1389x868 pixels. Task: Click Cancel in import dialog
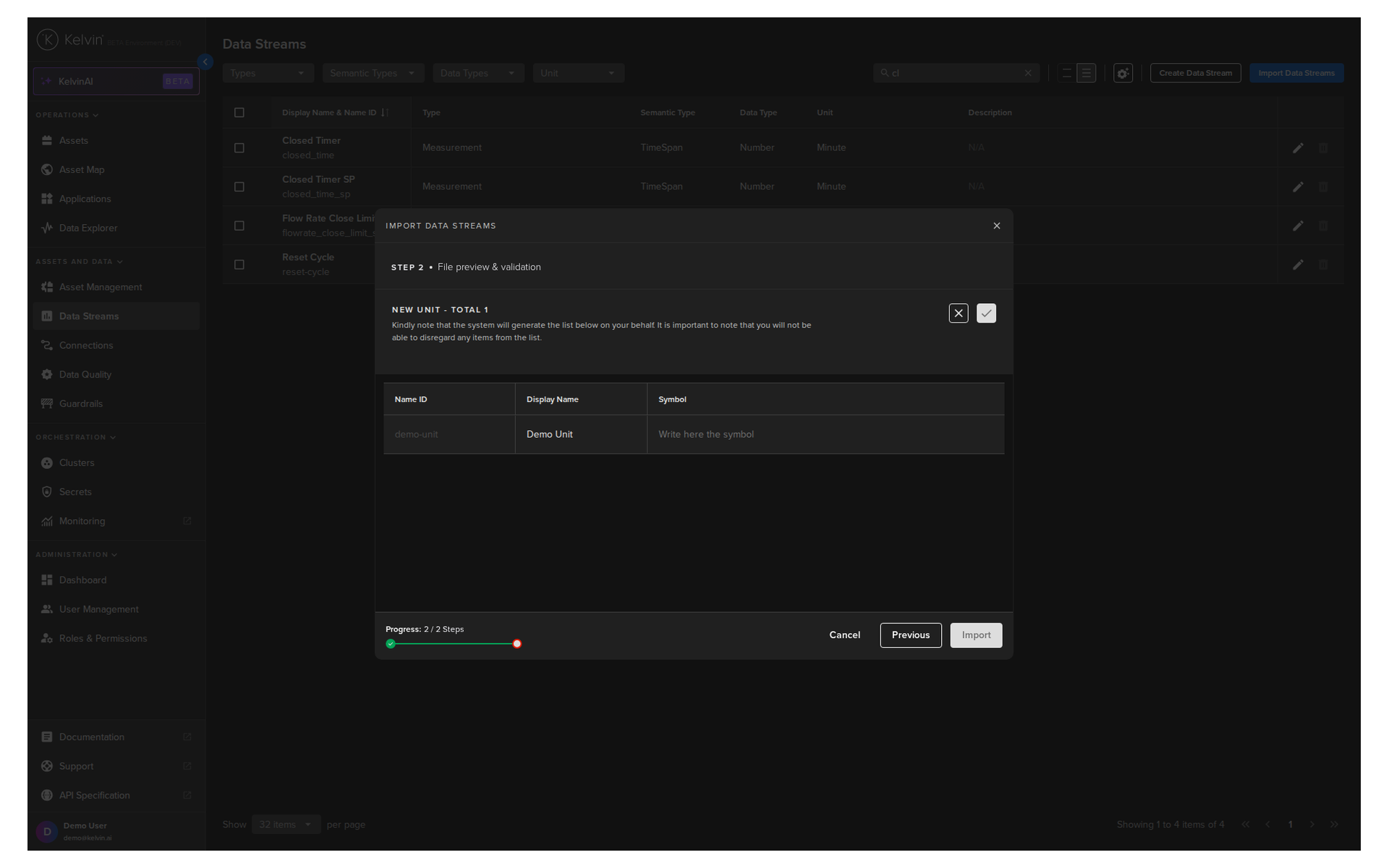point(844,635)
